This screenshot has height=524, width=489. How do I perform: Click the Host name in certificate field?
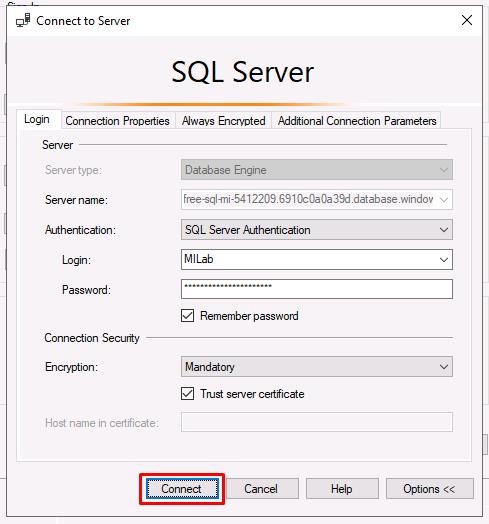[317, 422]
